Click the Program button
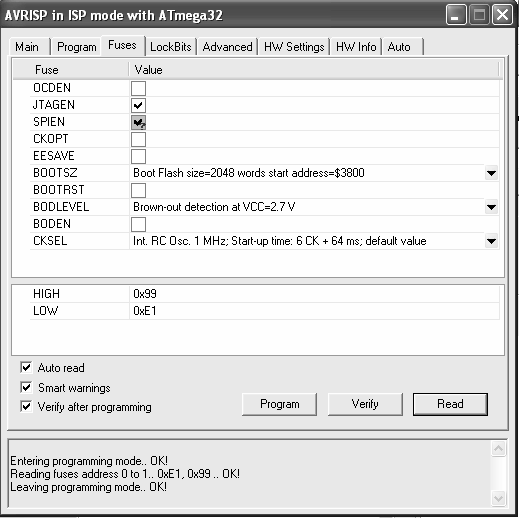 (279, 404)
